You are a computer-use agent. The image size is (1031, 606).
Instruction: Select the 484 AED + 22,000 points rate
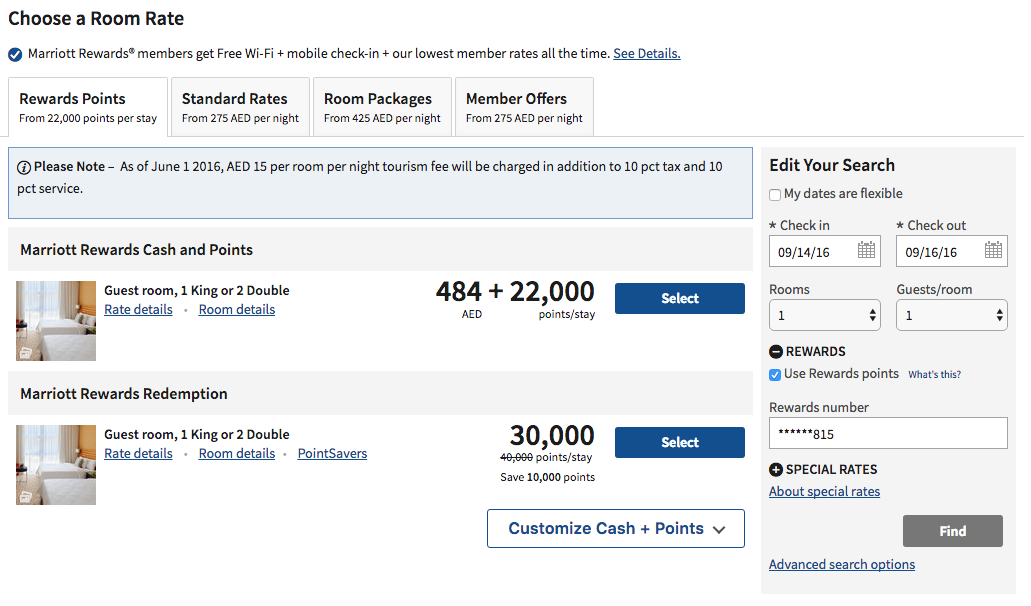680,298
